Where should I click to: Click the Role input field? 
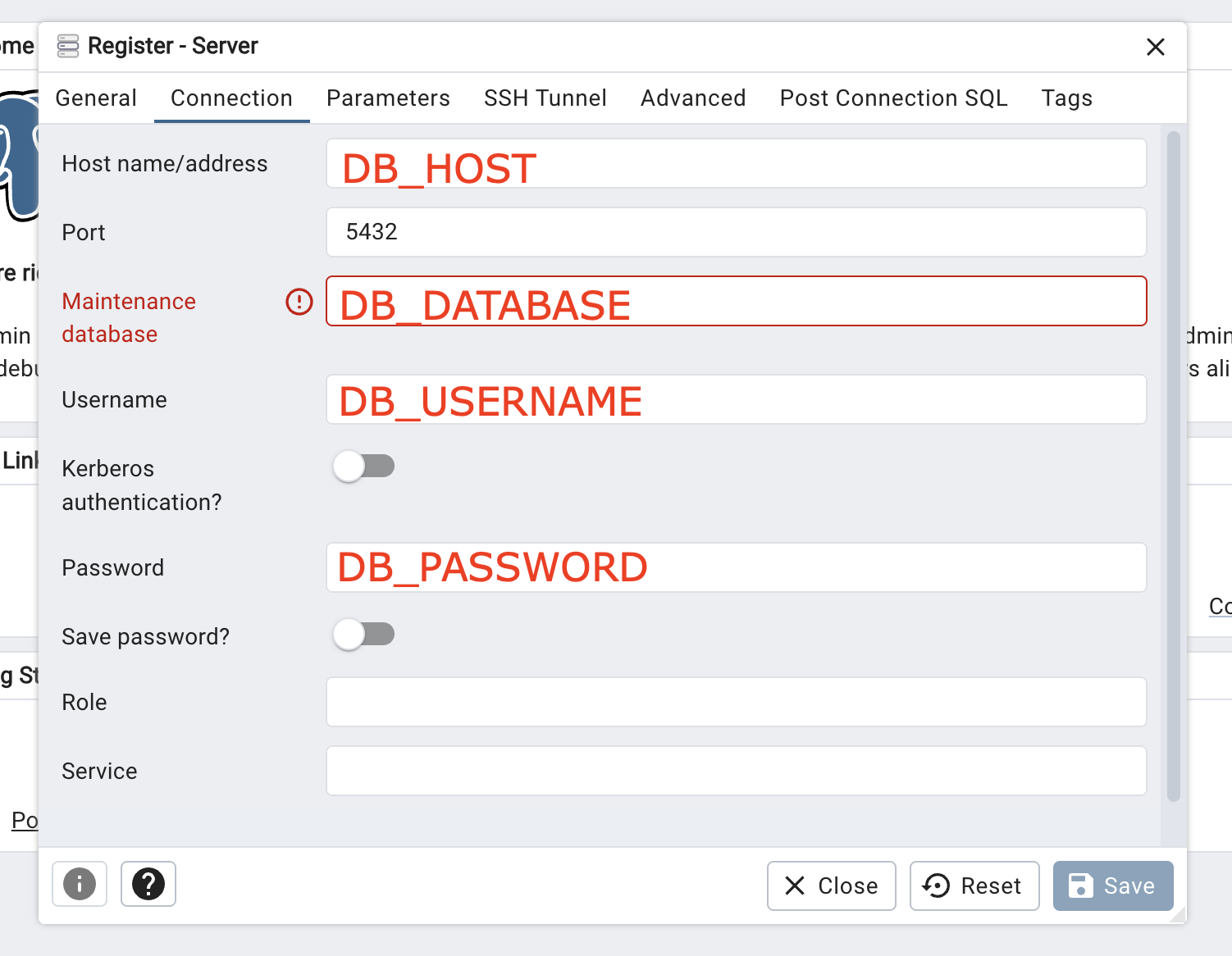pos(736,702)
